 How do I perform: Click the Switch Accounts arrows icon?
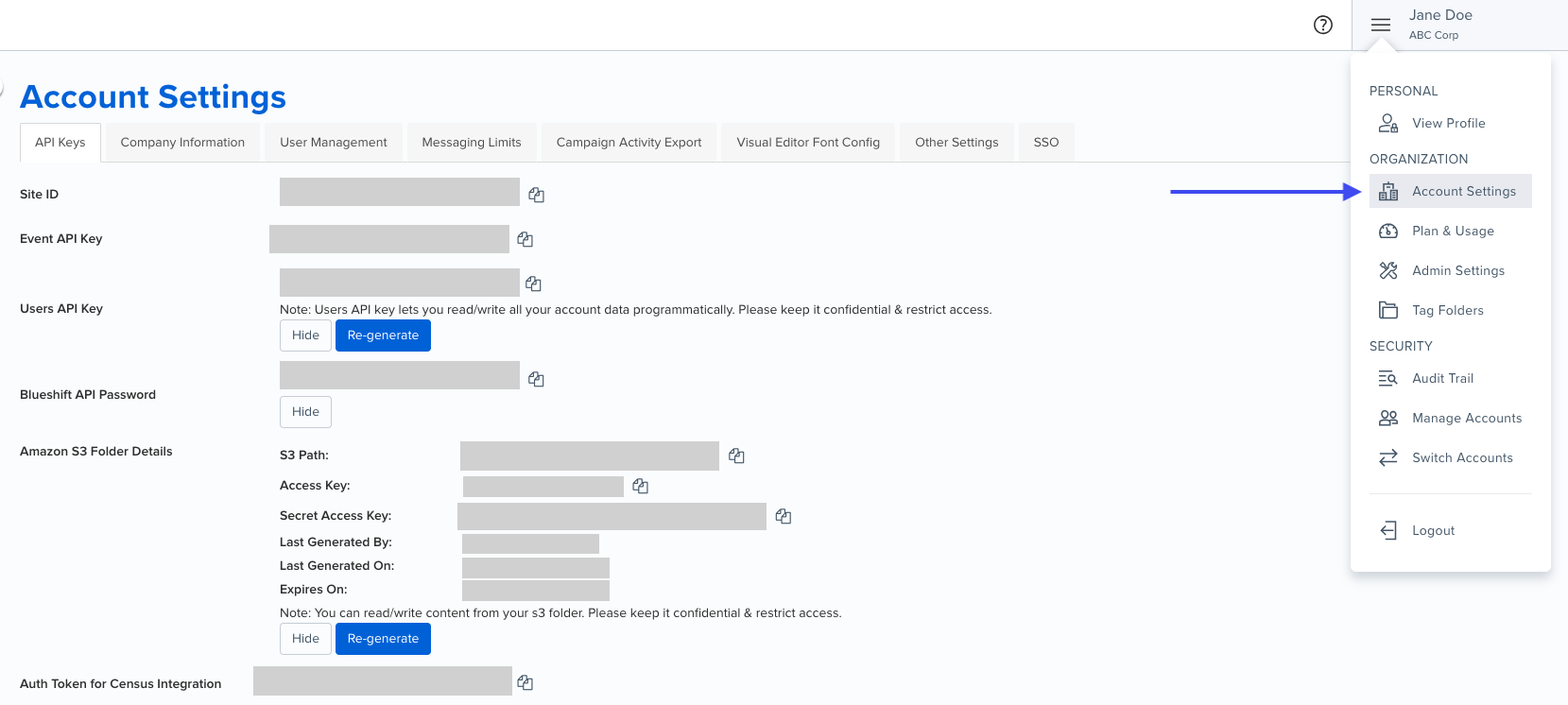click(x=1388, y=457)
